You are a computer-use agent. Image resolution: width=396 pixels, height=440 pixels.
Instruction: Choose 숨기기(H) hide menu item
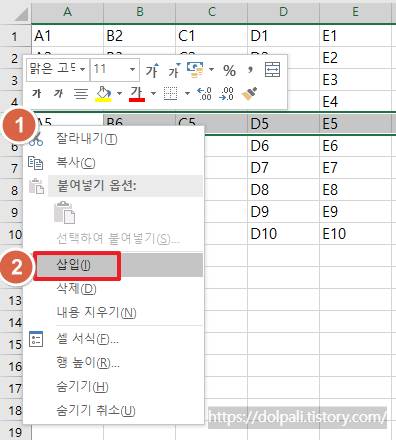[x=113, y=387]
